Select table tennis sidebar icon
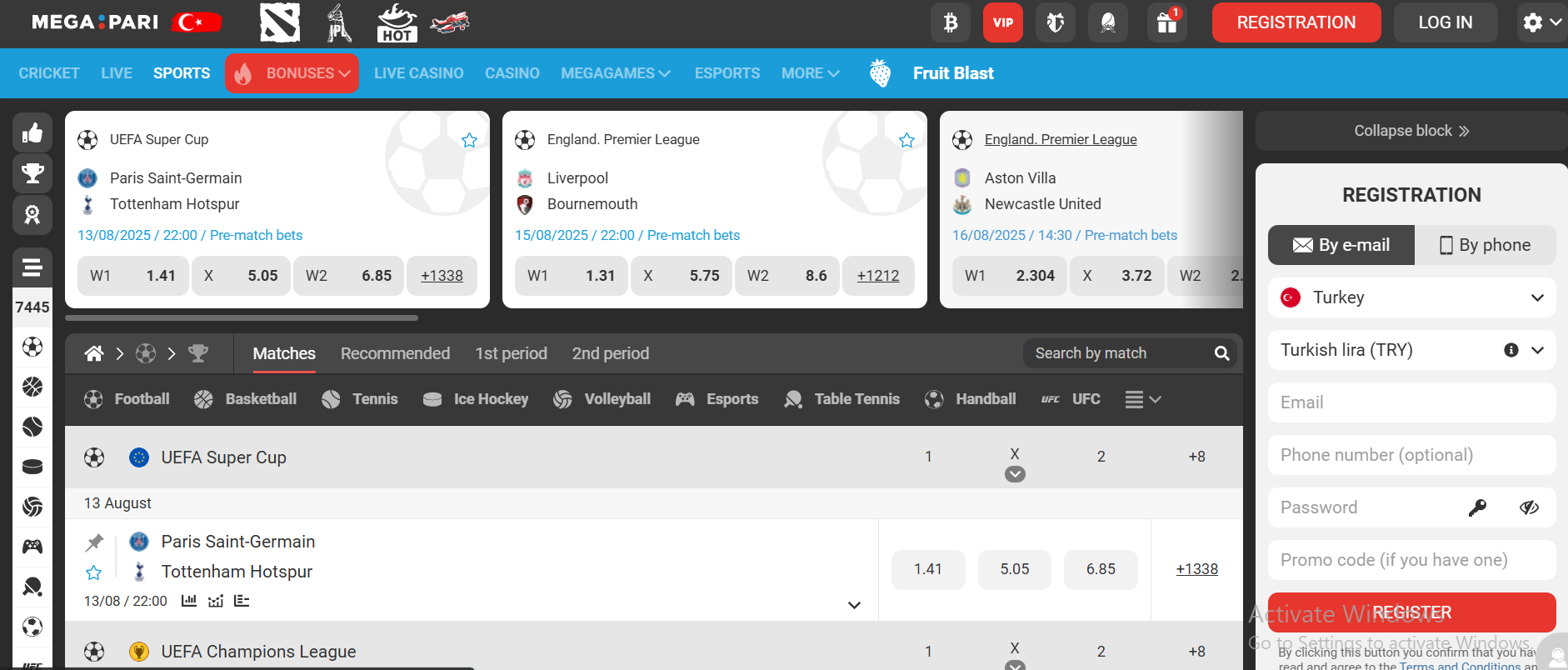Screen dimensions: 1568x670 coord(32,587)
